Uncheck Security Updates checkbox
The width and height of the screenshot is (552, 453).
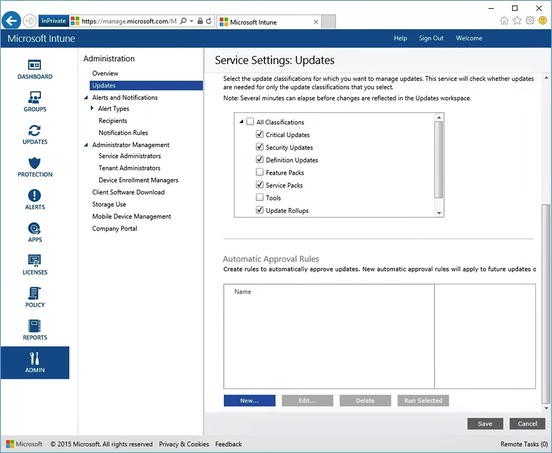tap(259, 147)
